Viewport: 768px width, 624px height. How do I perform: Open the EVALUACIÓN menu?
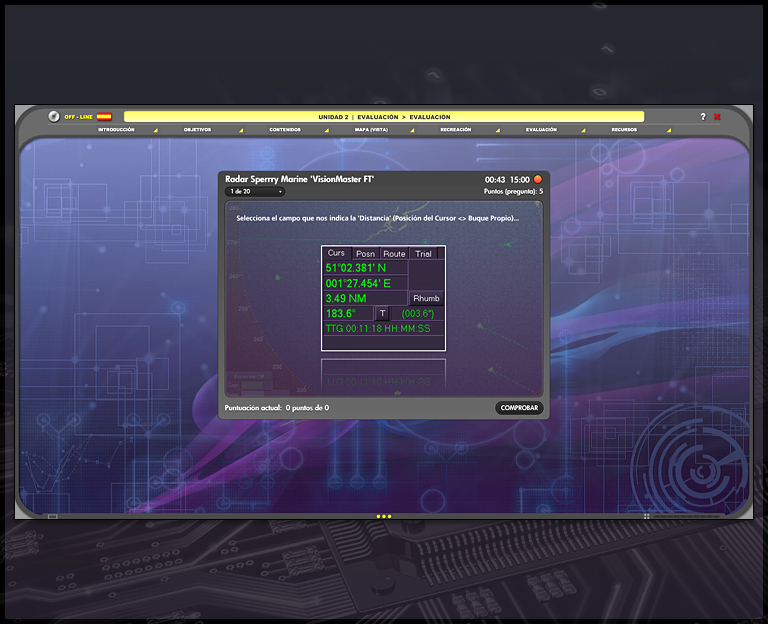click(x=541, y=130)
